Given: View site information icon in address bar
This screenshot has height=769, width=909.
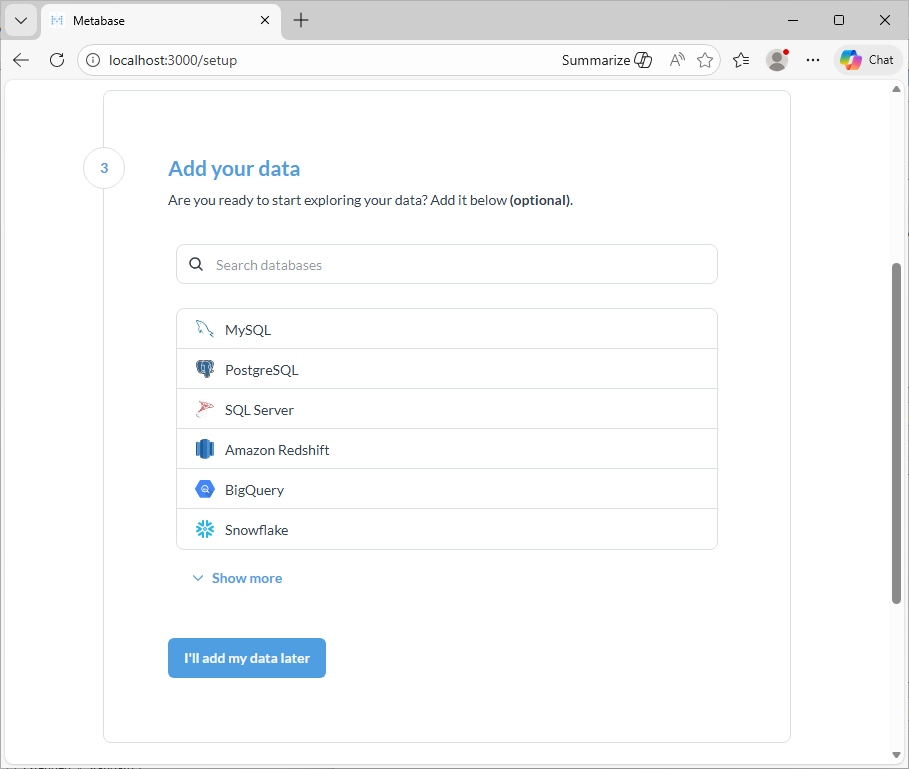Looking at the screenshot, I should click(93, 60).
